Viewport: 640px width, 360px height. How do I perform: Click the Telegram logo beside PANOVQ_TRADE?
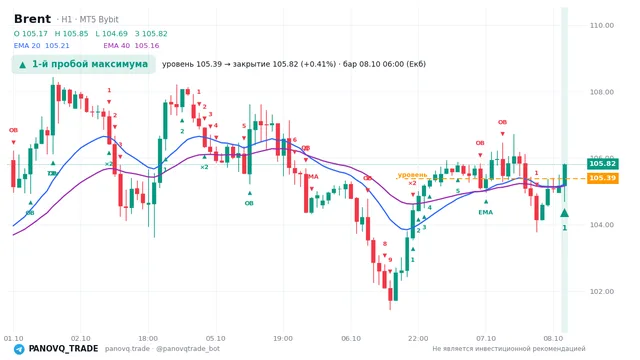[19, 349]
